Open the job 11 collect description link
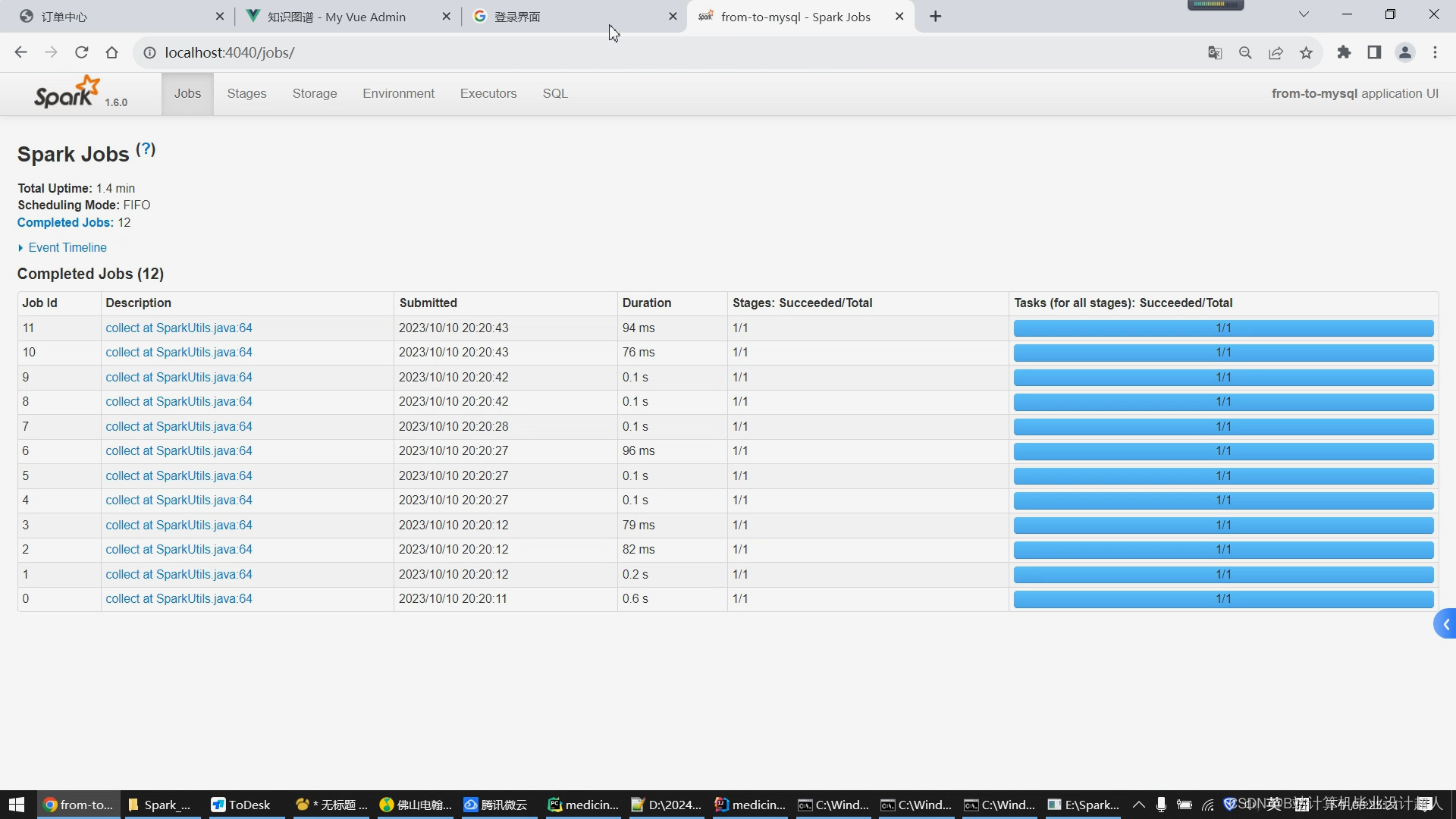Viewport: 1456px width, 819px height. pos(179,328)
